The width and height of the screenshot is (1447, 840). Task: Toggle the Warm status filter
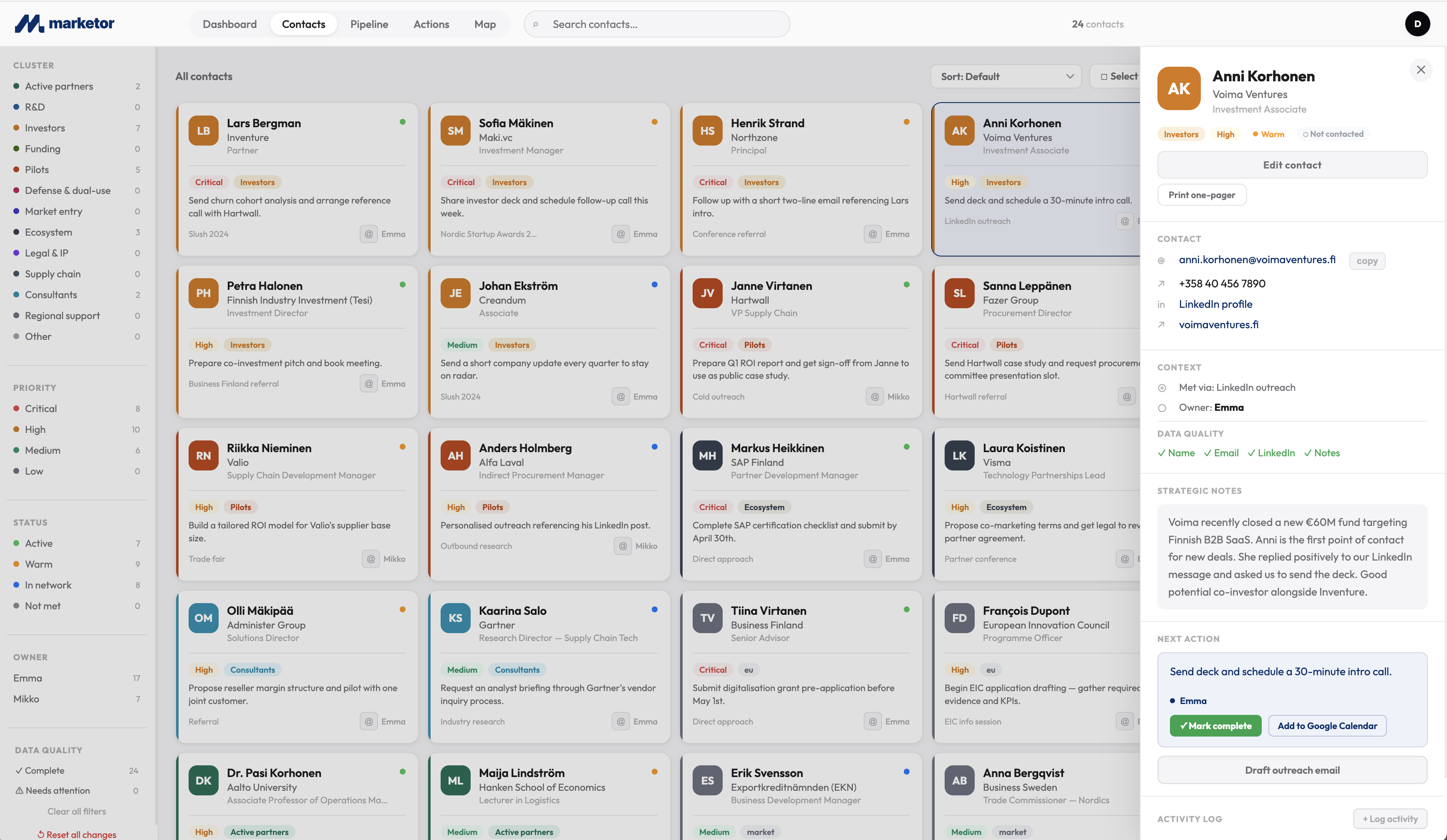pos(38,564)
